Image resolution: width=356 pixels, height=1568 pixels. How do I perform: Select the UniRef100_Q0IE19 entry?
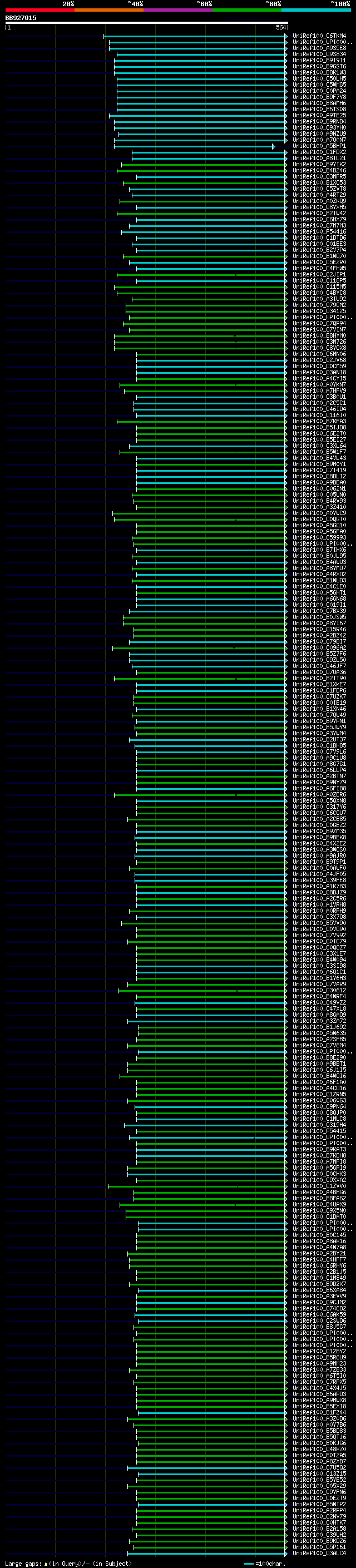319,703
